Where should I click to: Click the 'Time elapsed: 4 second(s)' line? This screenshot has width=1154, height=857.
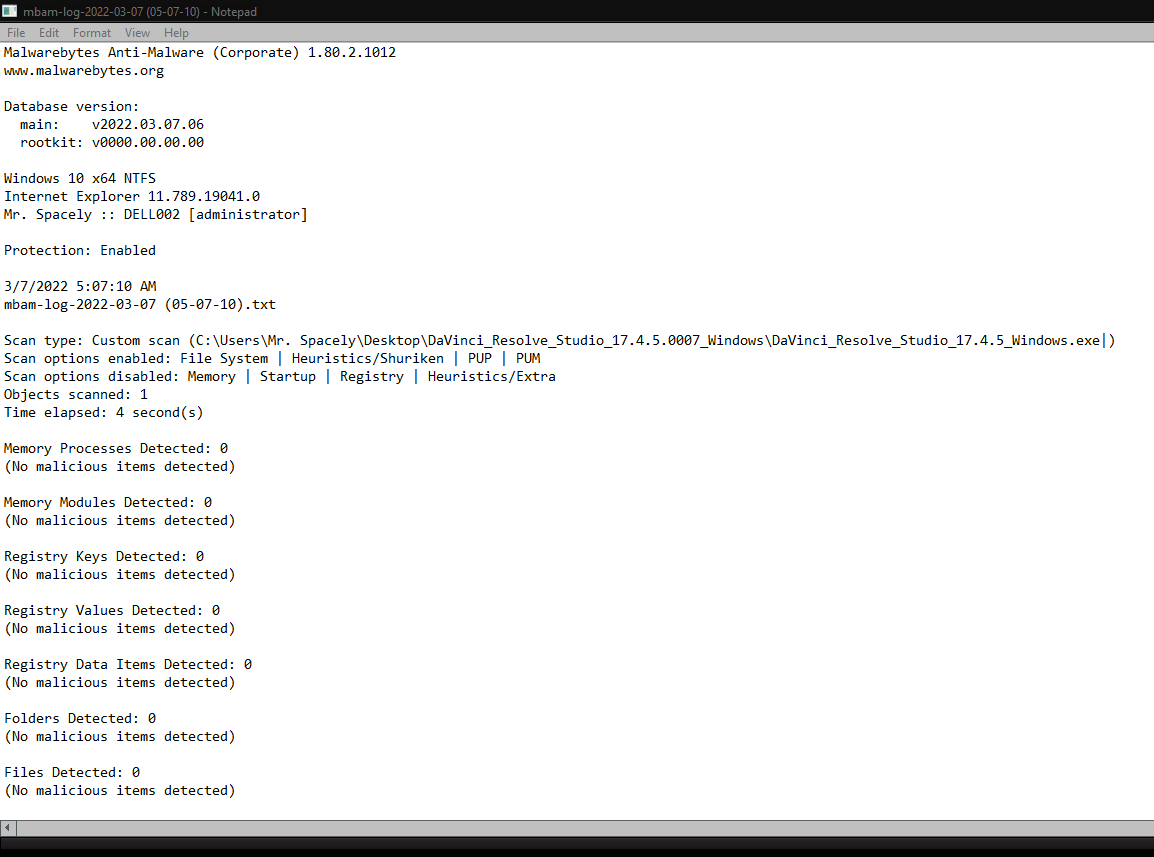tap(104, 412)
